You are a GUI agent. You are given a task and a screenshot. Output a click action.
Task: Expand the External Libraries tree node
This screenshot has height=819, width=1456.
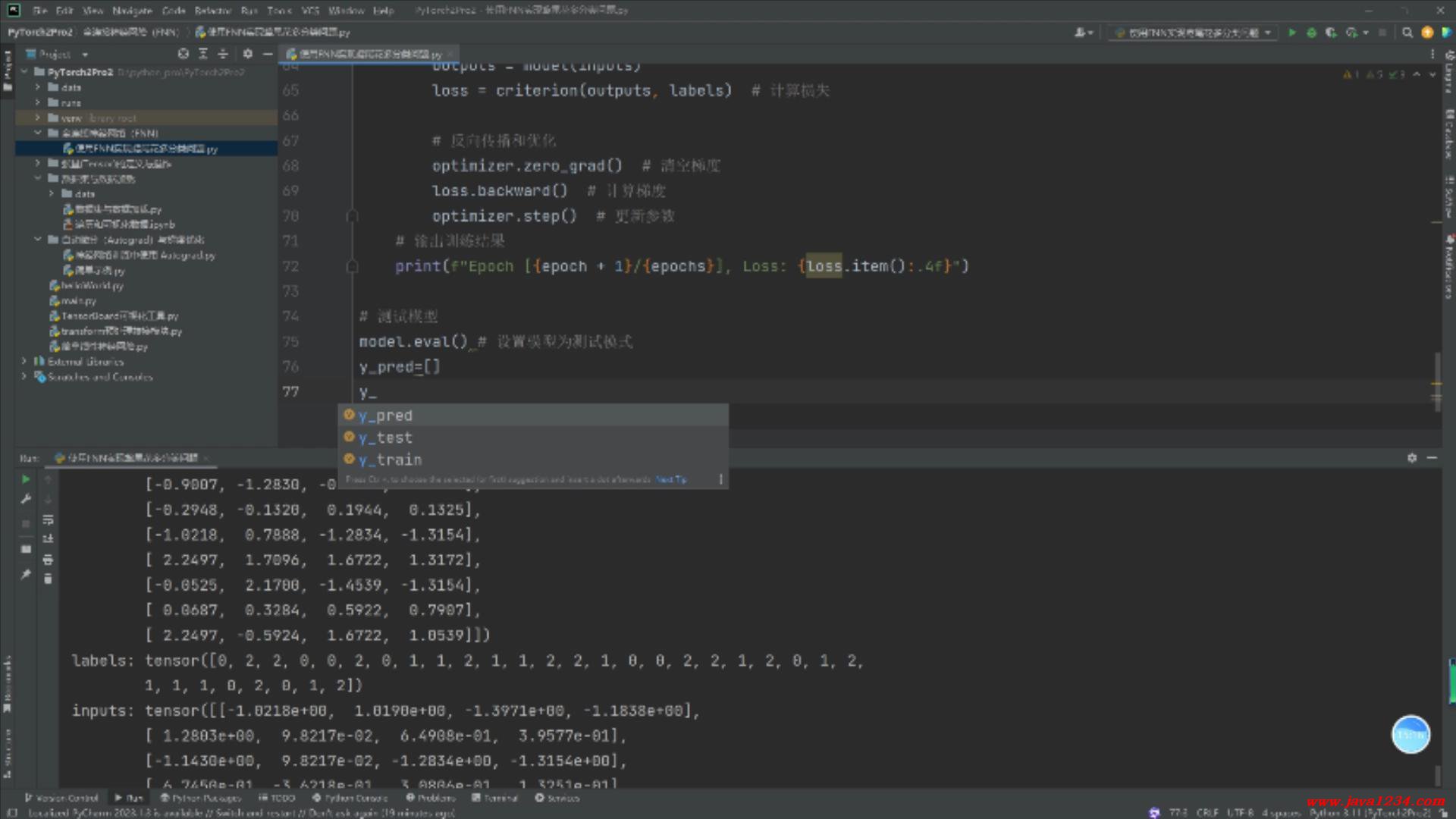[x=24, y=362]
